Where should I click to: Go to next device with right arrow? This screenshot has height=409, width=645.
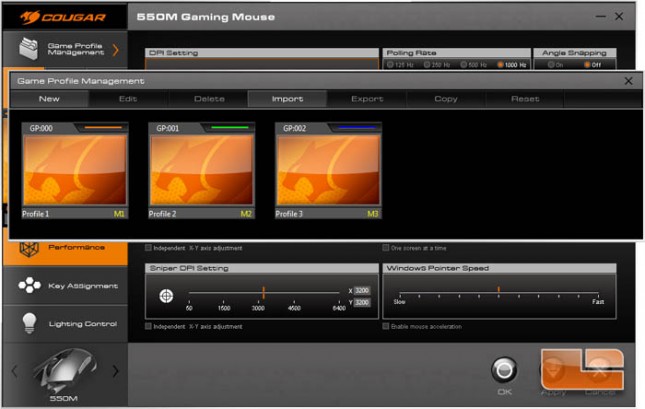click(116, 371)
